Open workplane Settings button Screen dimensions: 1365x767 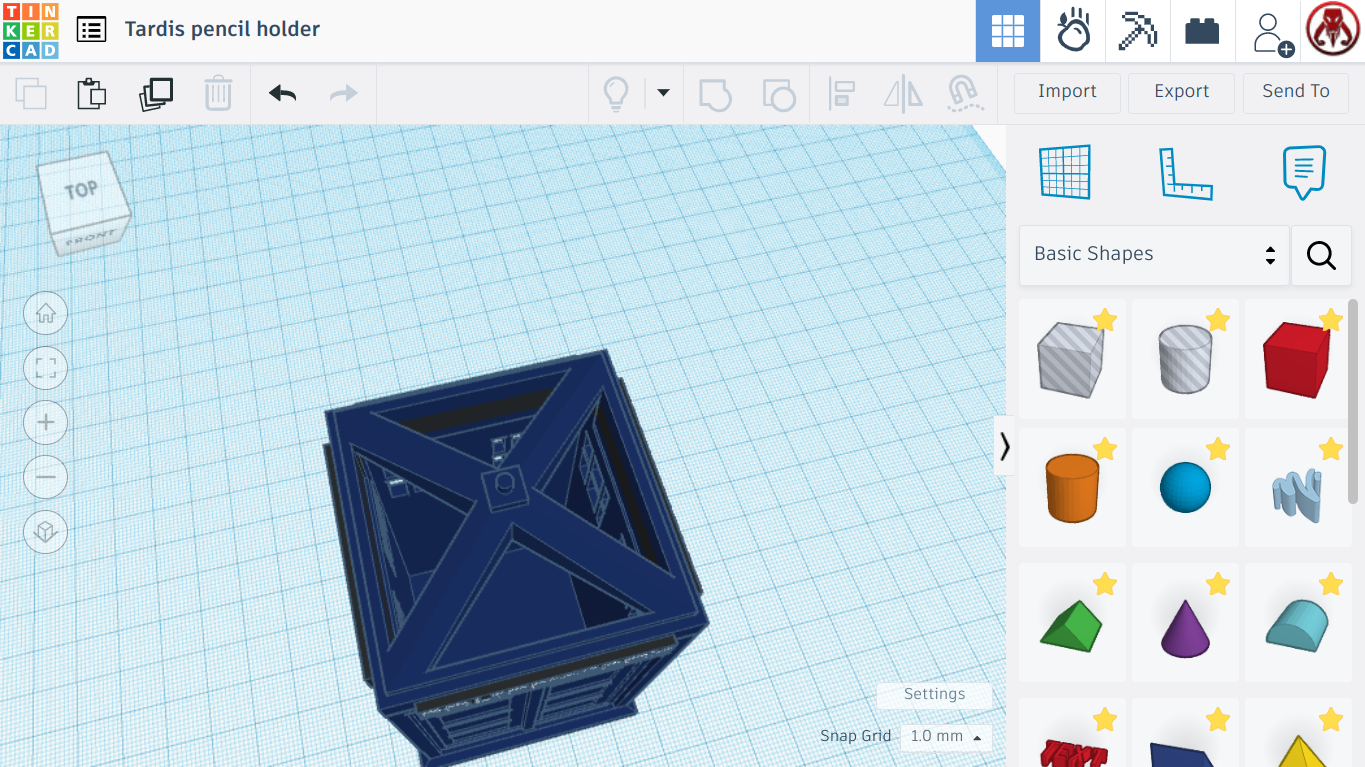click(934, 695)
